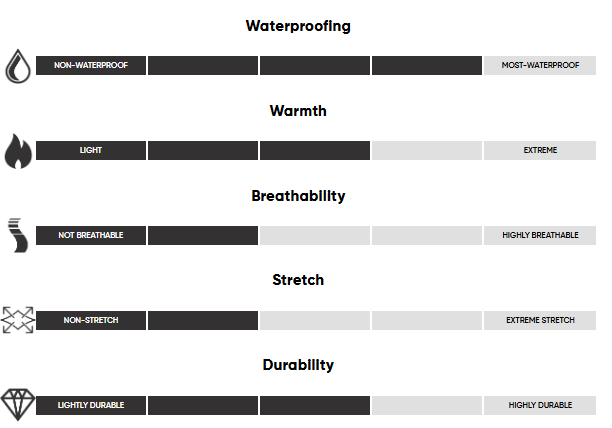
Task: Click the four-arrow stretch icon
Action: click(18, 320)
